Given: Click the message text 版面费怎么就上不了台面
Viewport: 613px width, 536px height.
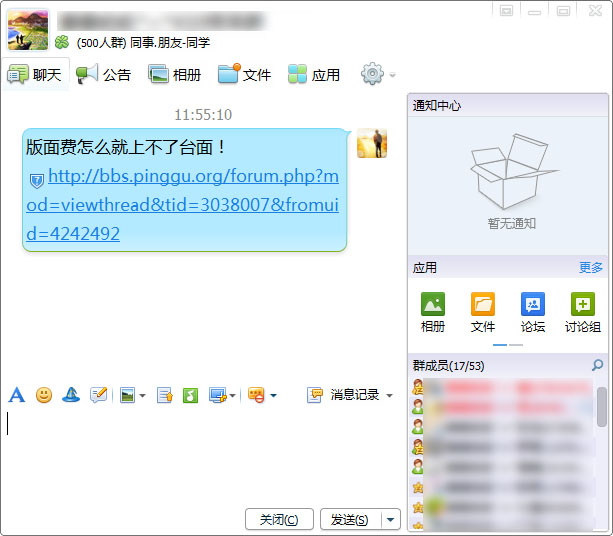Looking at the screenshot, I should pos(125,147).
